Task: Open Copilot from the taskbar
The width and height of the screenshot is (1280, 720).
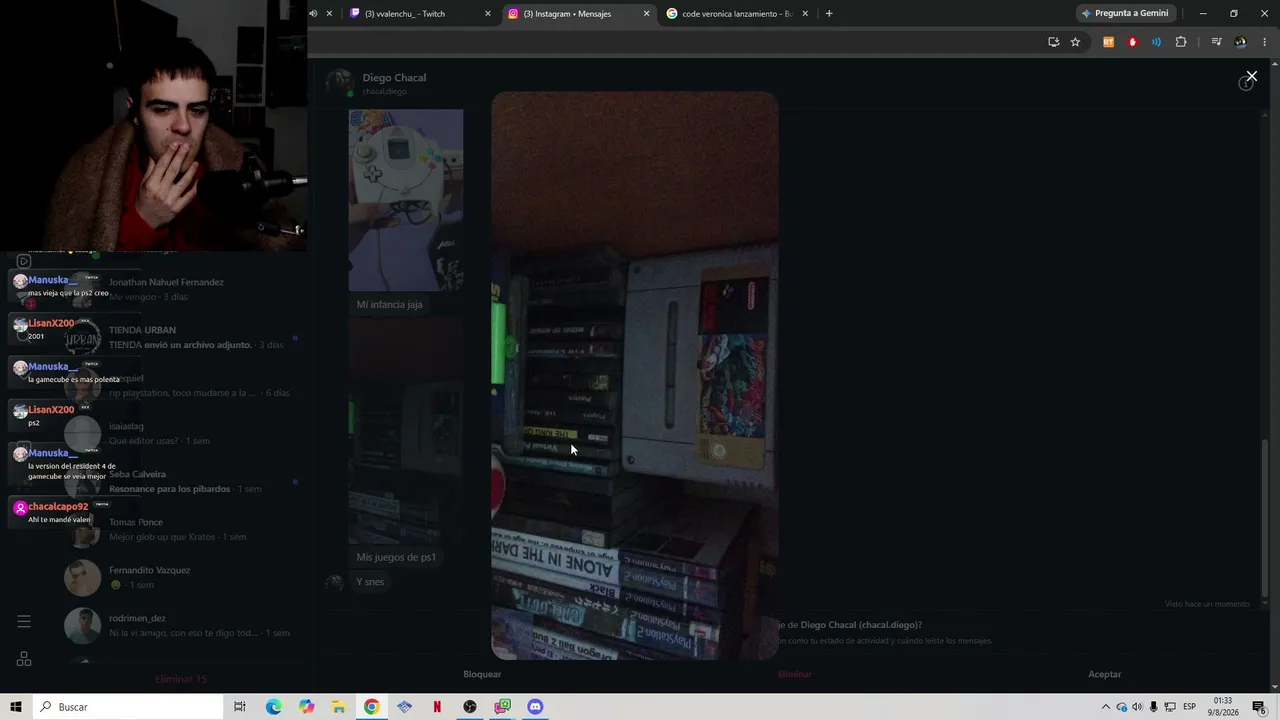Action: [306, 707]
